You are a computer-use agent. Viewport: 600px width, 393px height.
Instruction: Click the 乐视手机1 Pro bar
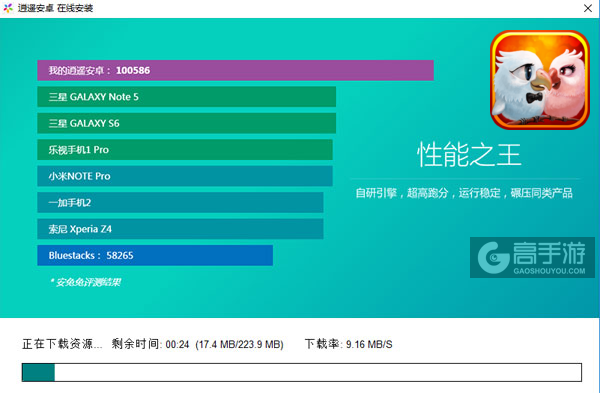[x=185, y=150]
